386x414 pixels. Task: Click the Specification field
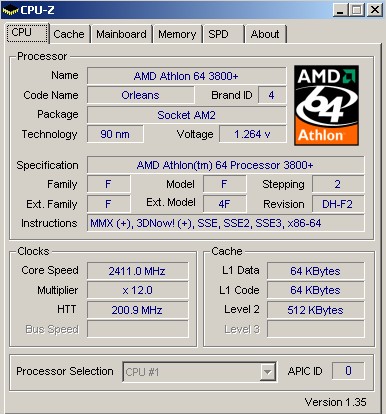tap(226, 165)
